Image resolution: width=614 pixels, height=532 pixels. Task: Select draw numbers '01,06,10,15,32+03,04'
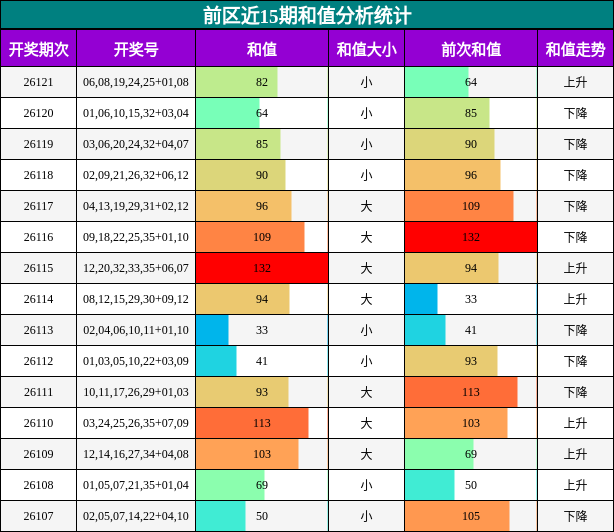click(136, 113)
